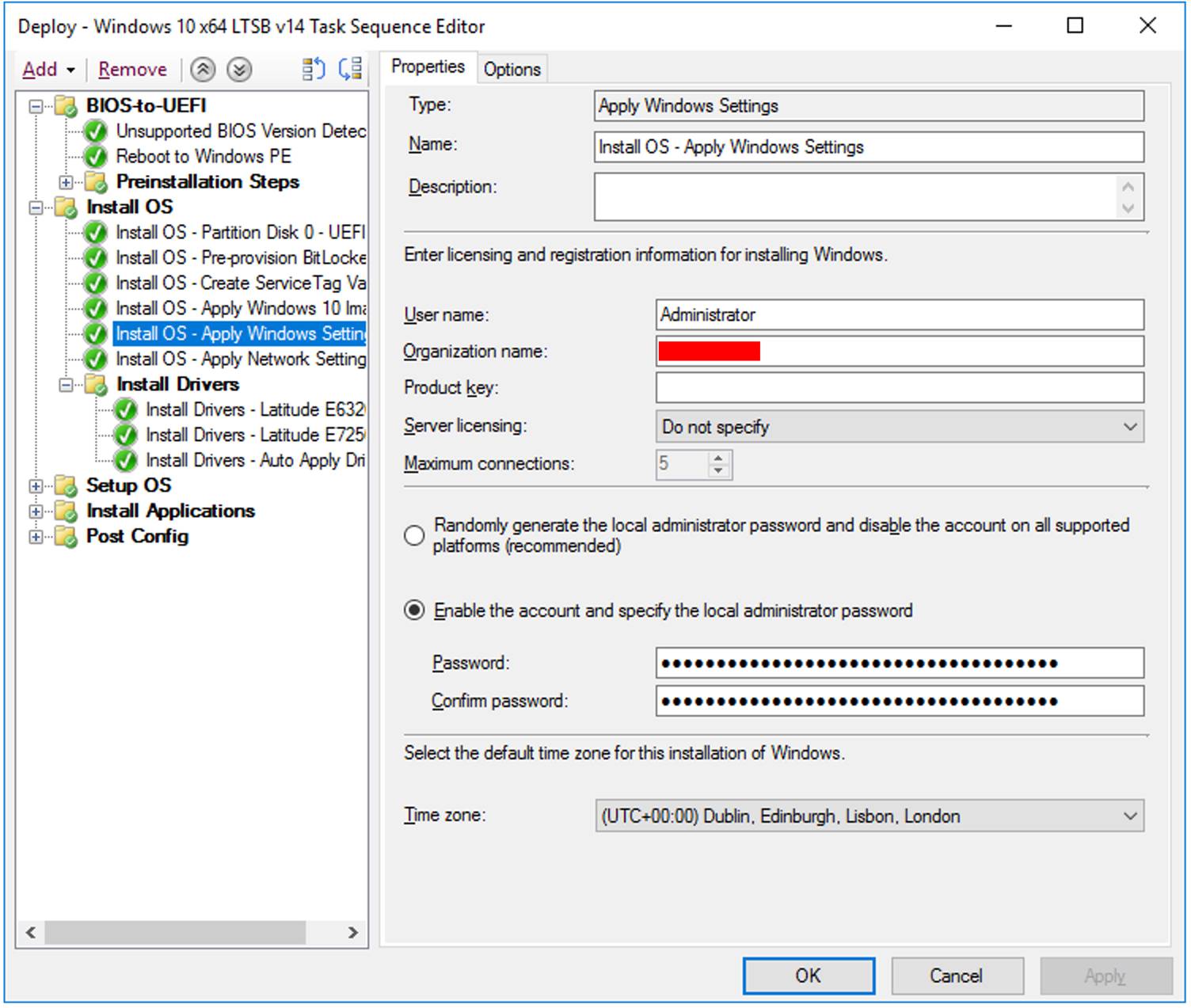Click the OK button

809,976
